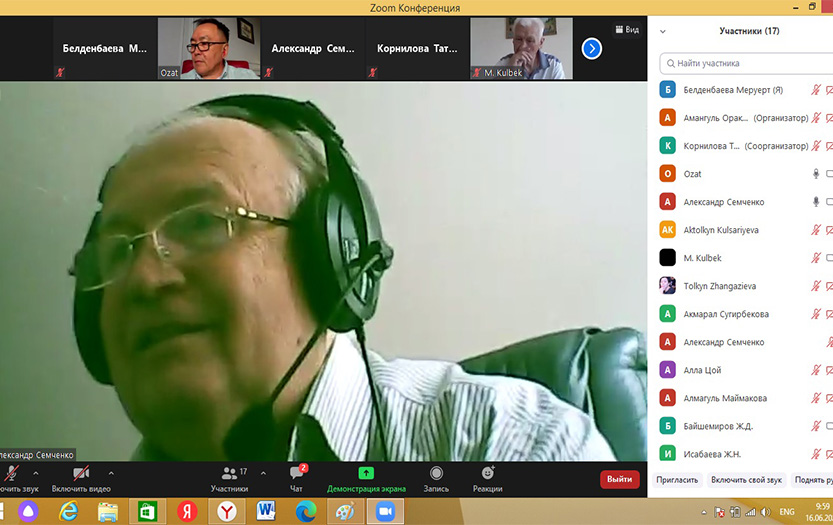Expand audio options arrow beside microphone
This screenshot has width=833, height=525.
coord(36,473)
